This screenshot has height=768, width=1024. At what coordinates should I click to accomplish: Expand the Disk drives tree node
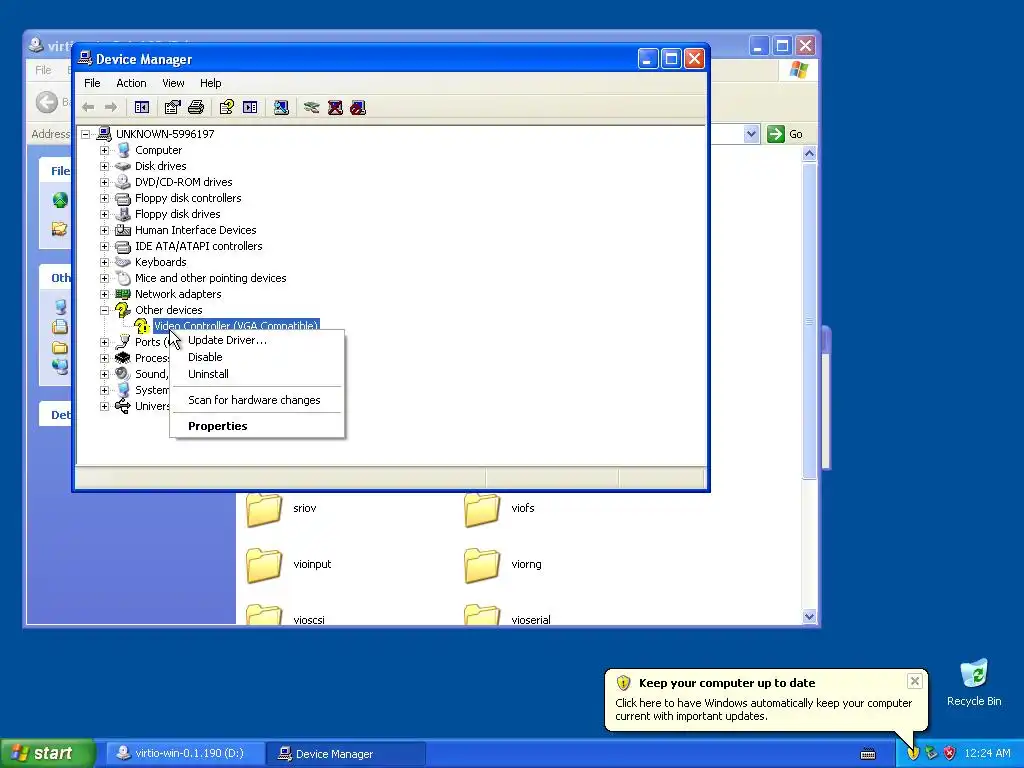pyautogui.click(x=104, y=166)
